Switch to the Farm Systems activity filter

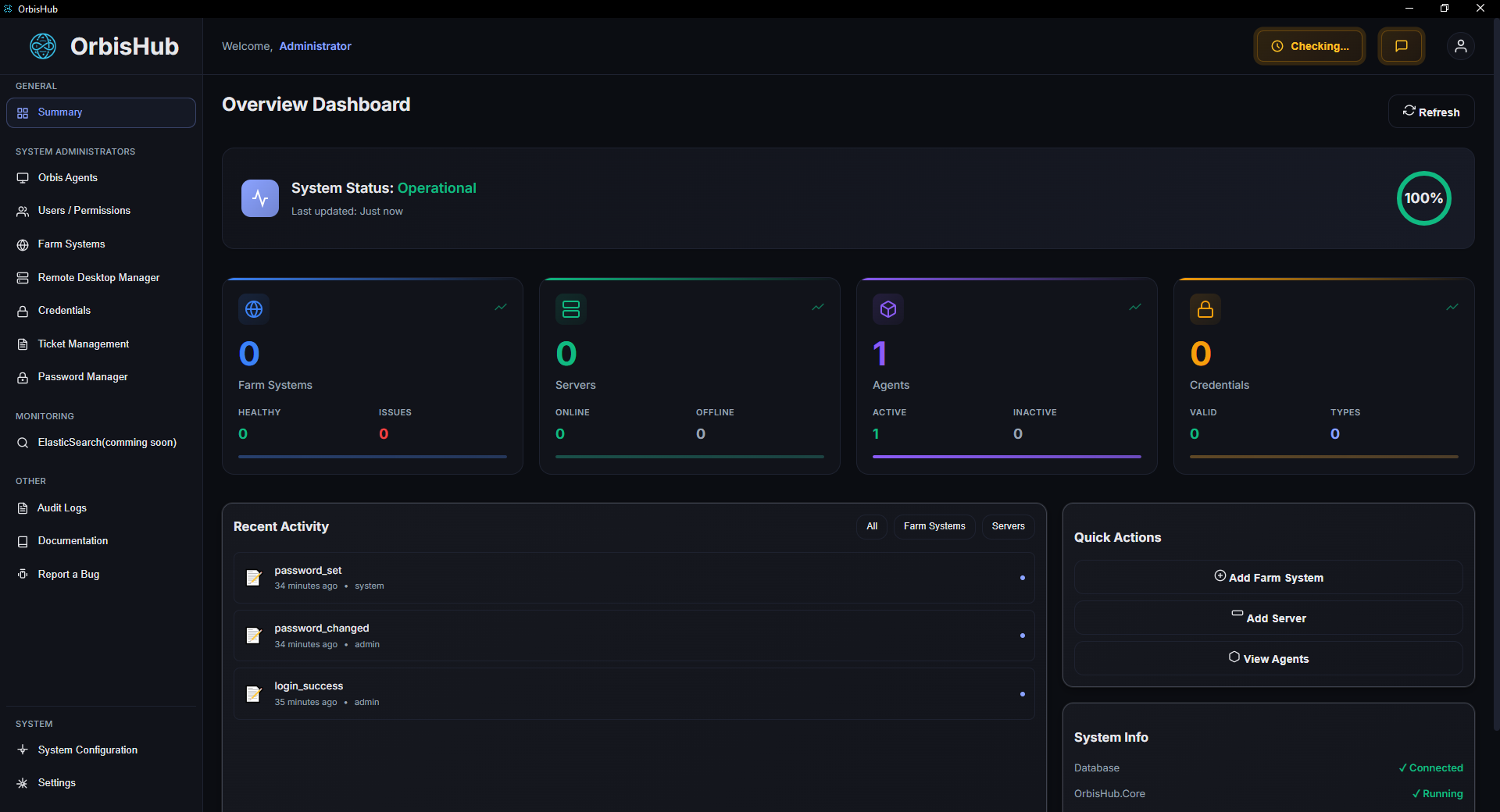[x=934, y=526]
